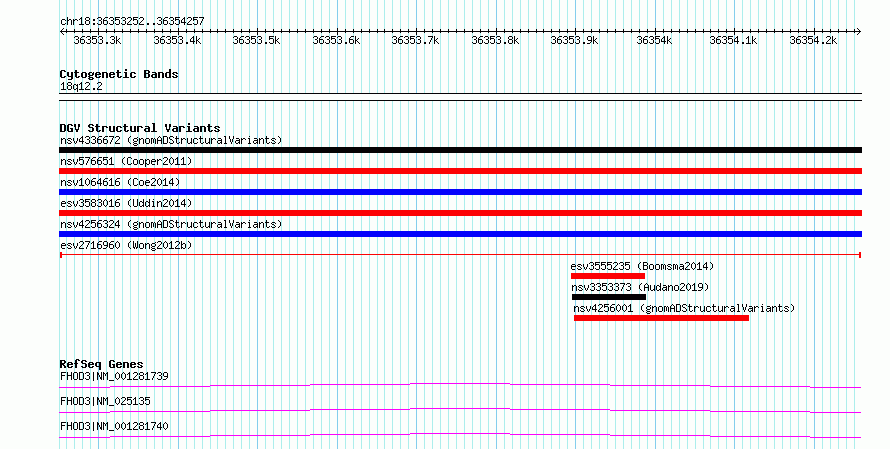890x449 pixels.
Task: Click the 36353.4k ruler tick label
Action: tap(177, 40)
